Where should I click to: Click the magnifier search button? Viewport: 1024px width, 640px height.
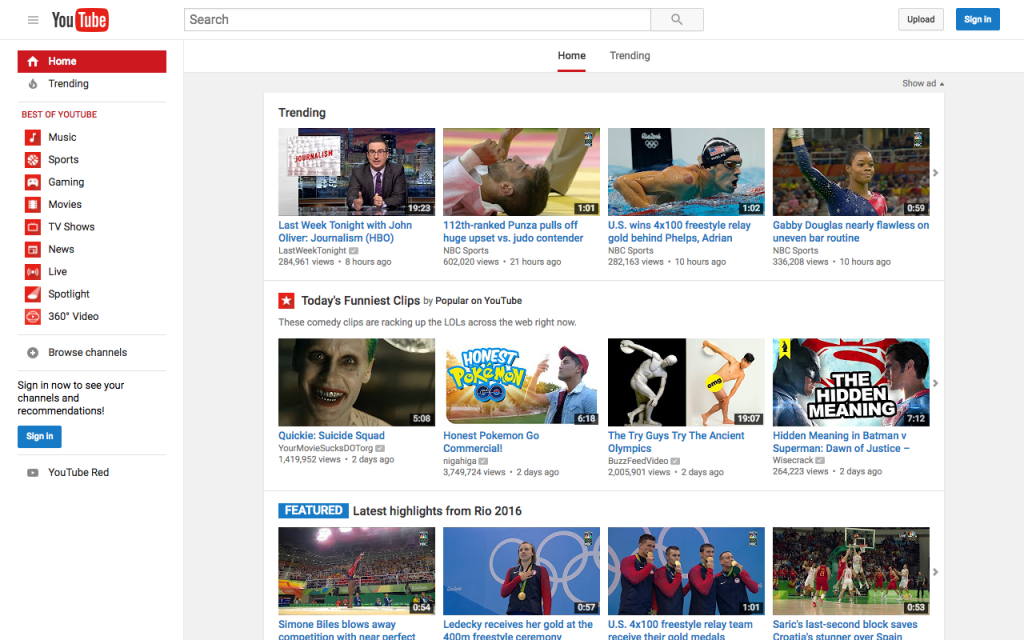[x=677, y=20]
